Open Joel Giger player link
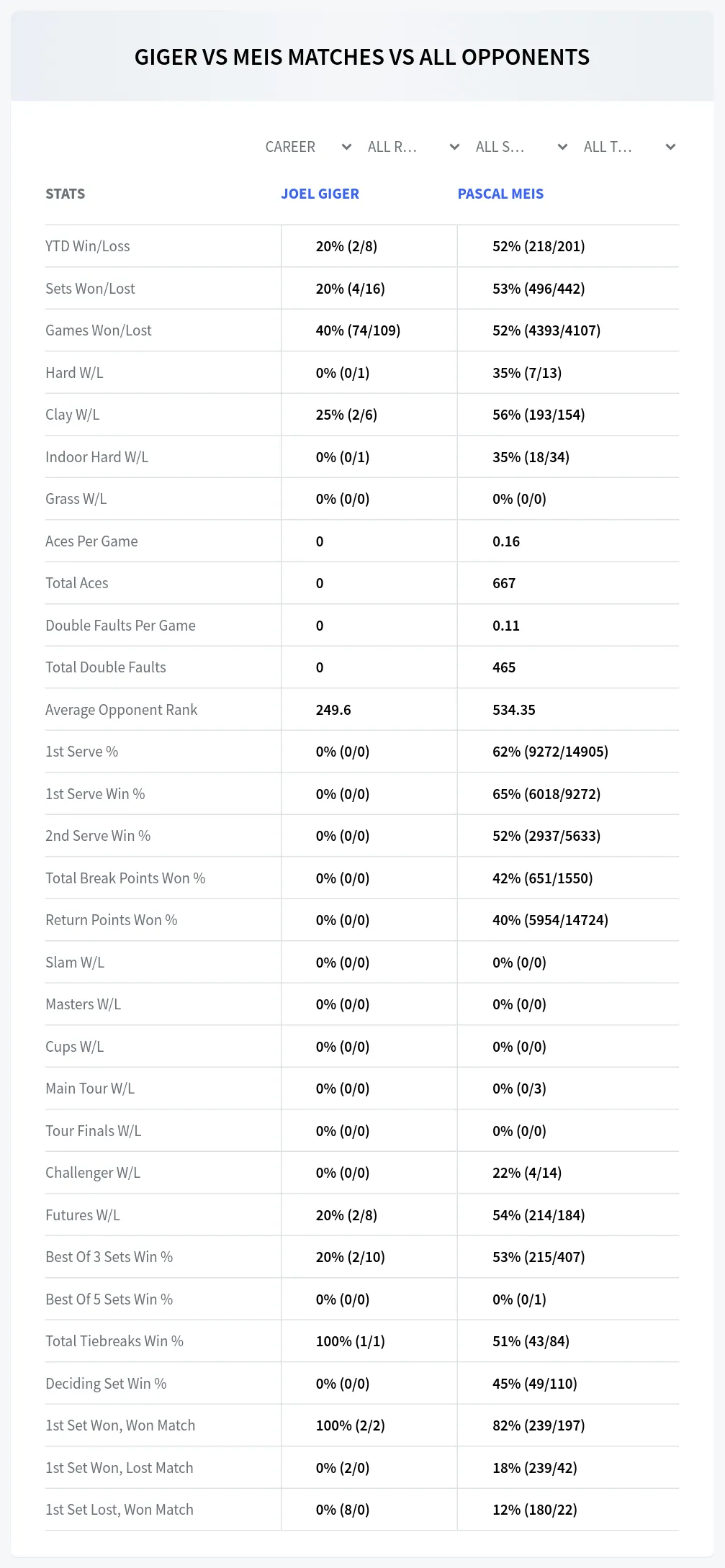The image size is (725, 1568). (320, 194)
